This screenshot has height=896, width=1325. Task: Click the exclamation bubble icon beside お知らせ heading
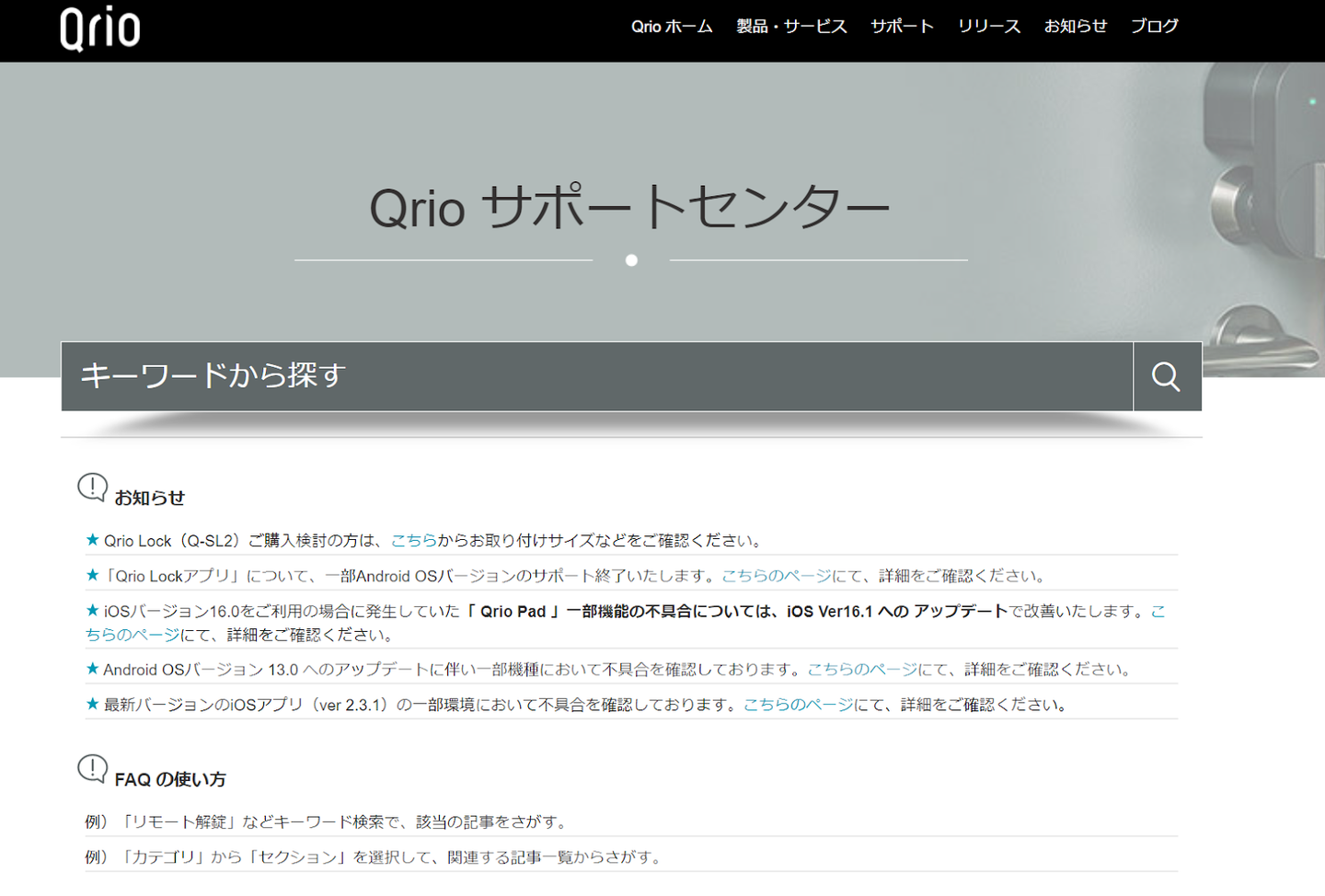click(93, 488)
